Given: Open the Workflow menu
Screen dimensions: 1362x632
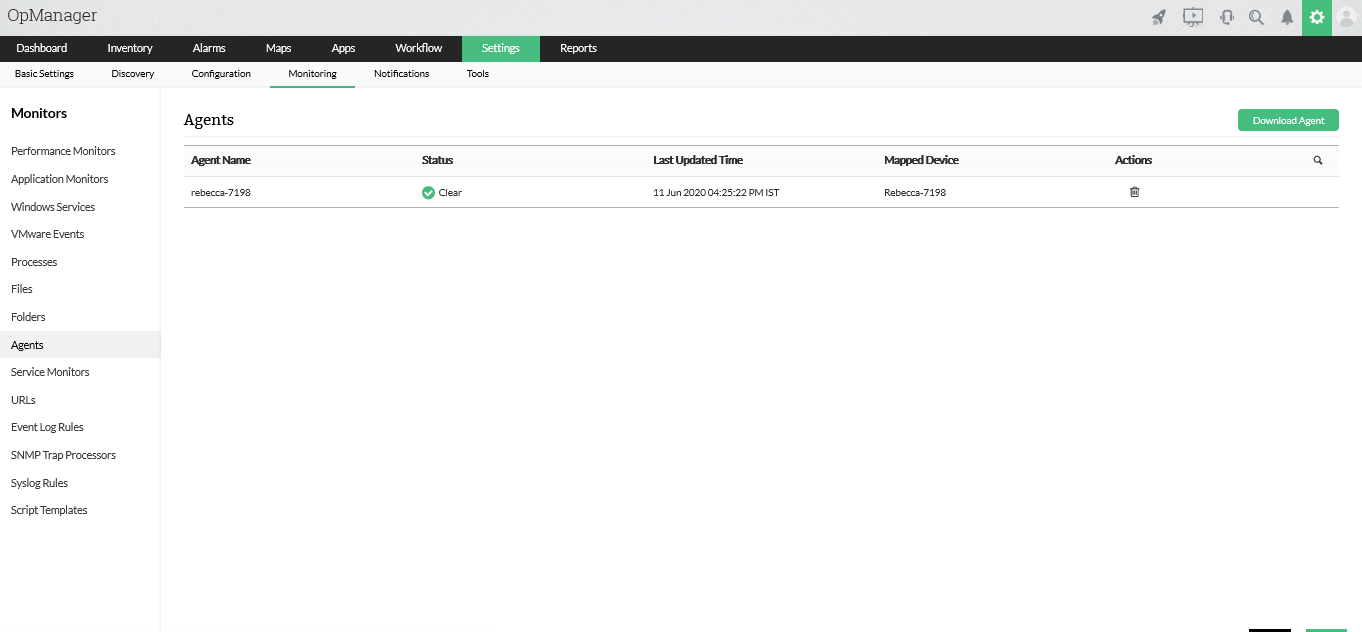Looking at the screenshot, I should [x=418, y=48].
